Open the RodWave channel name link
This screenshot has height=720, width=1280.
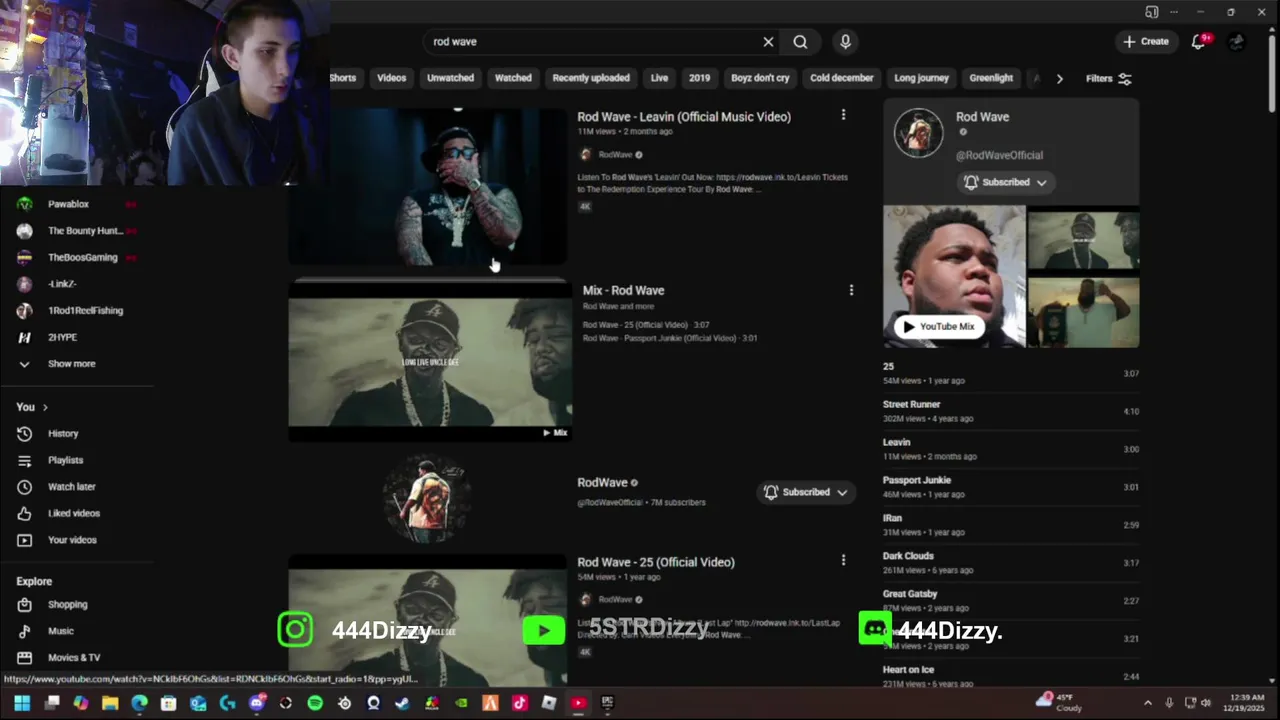602,483
